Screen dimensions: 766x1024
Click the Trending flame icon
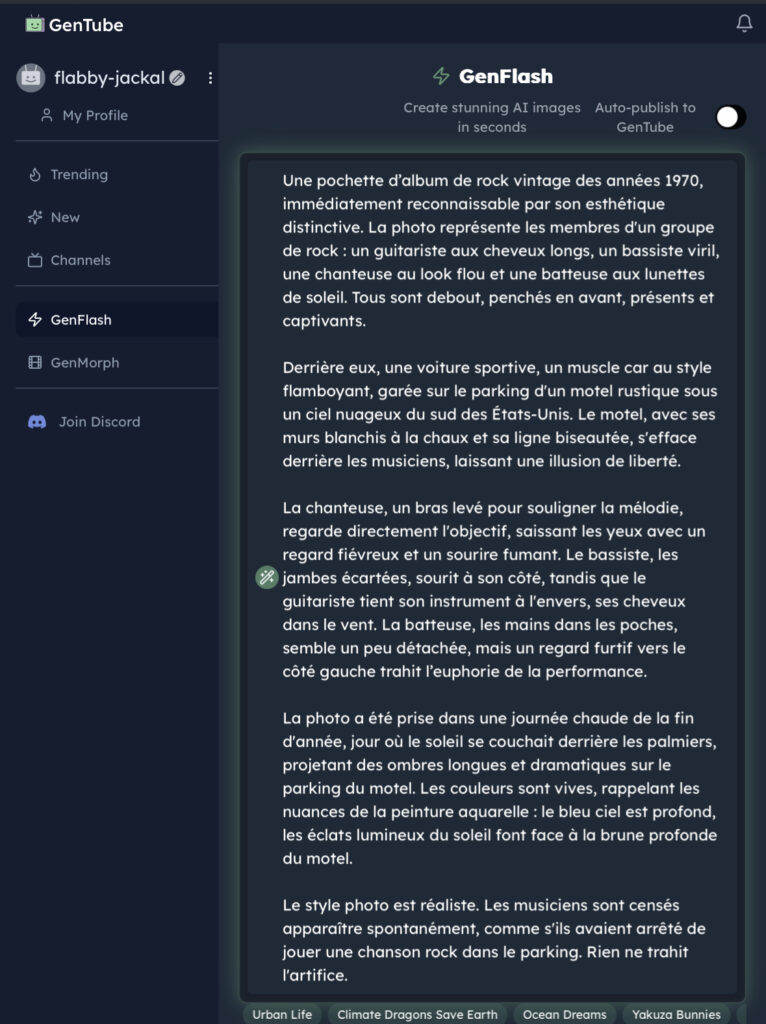pos(35,175)
